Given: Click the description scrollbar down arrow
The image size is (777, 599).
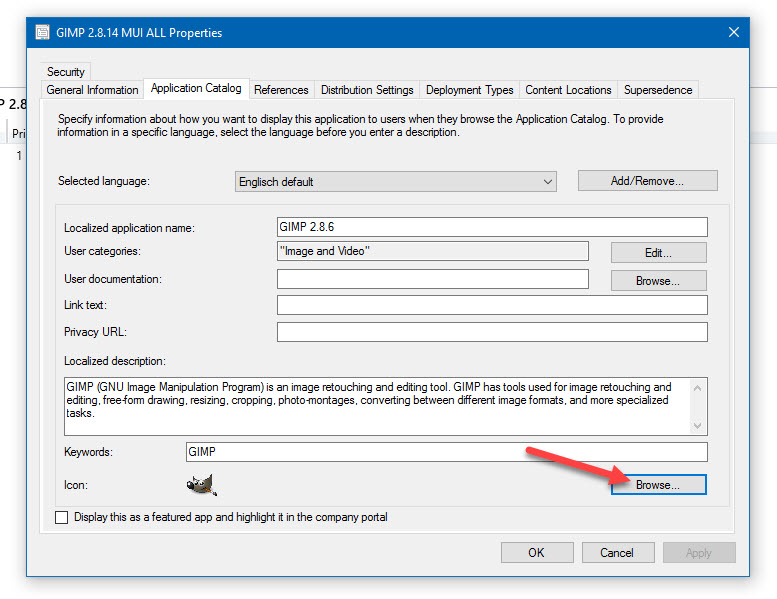Looking at the screenshot, I should point(698,426).
